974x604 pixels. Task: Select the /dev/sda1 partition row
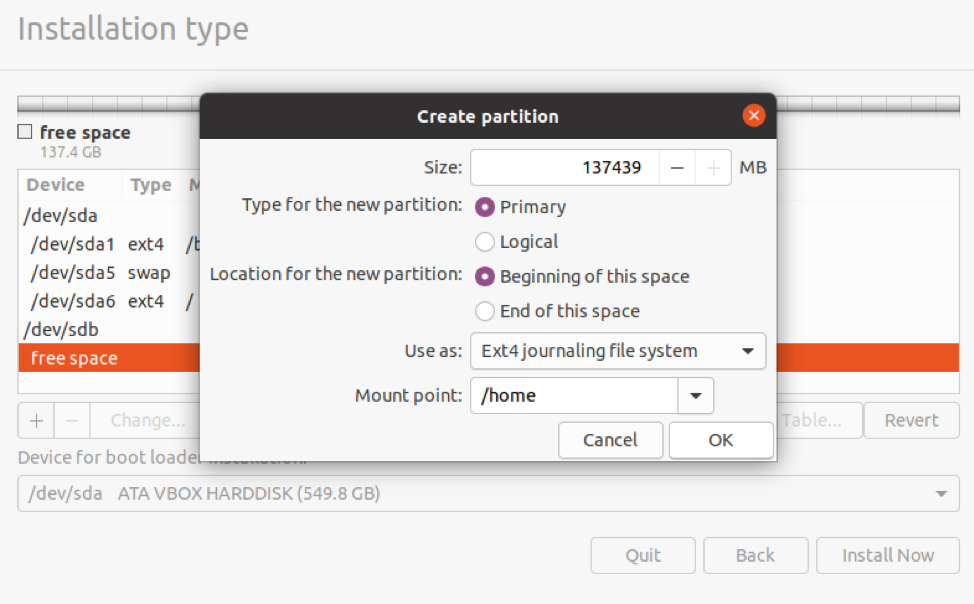[100, 244]
